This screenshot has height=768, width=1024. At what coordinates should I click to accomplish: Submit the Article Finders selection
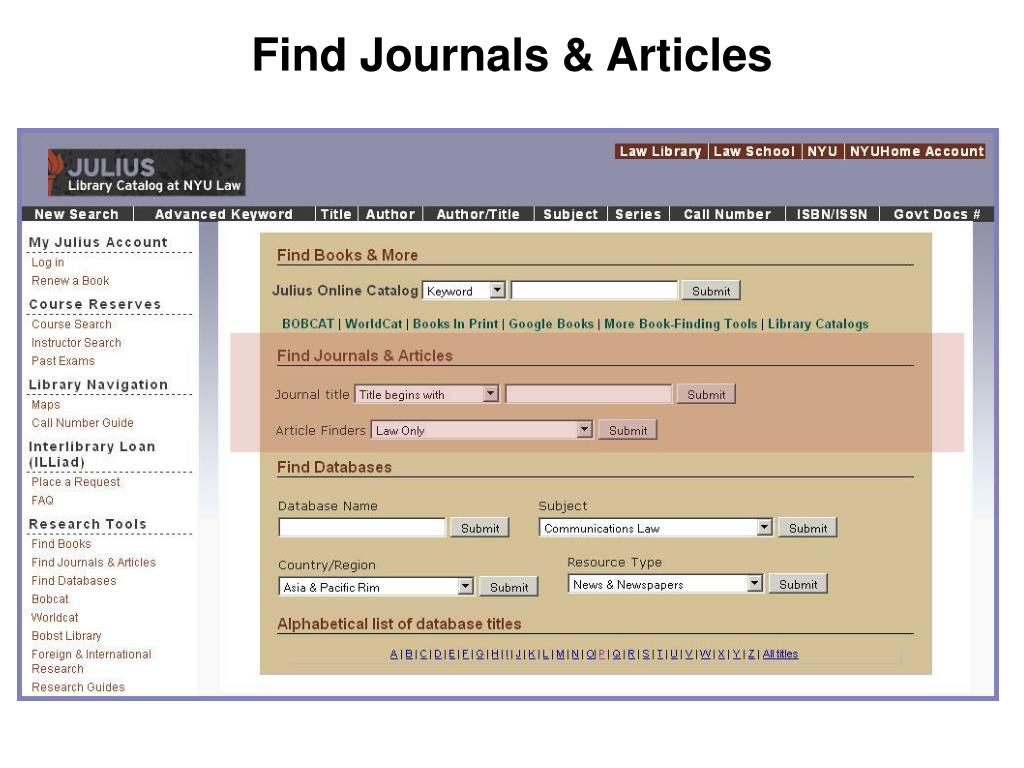tap(628, 430)
